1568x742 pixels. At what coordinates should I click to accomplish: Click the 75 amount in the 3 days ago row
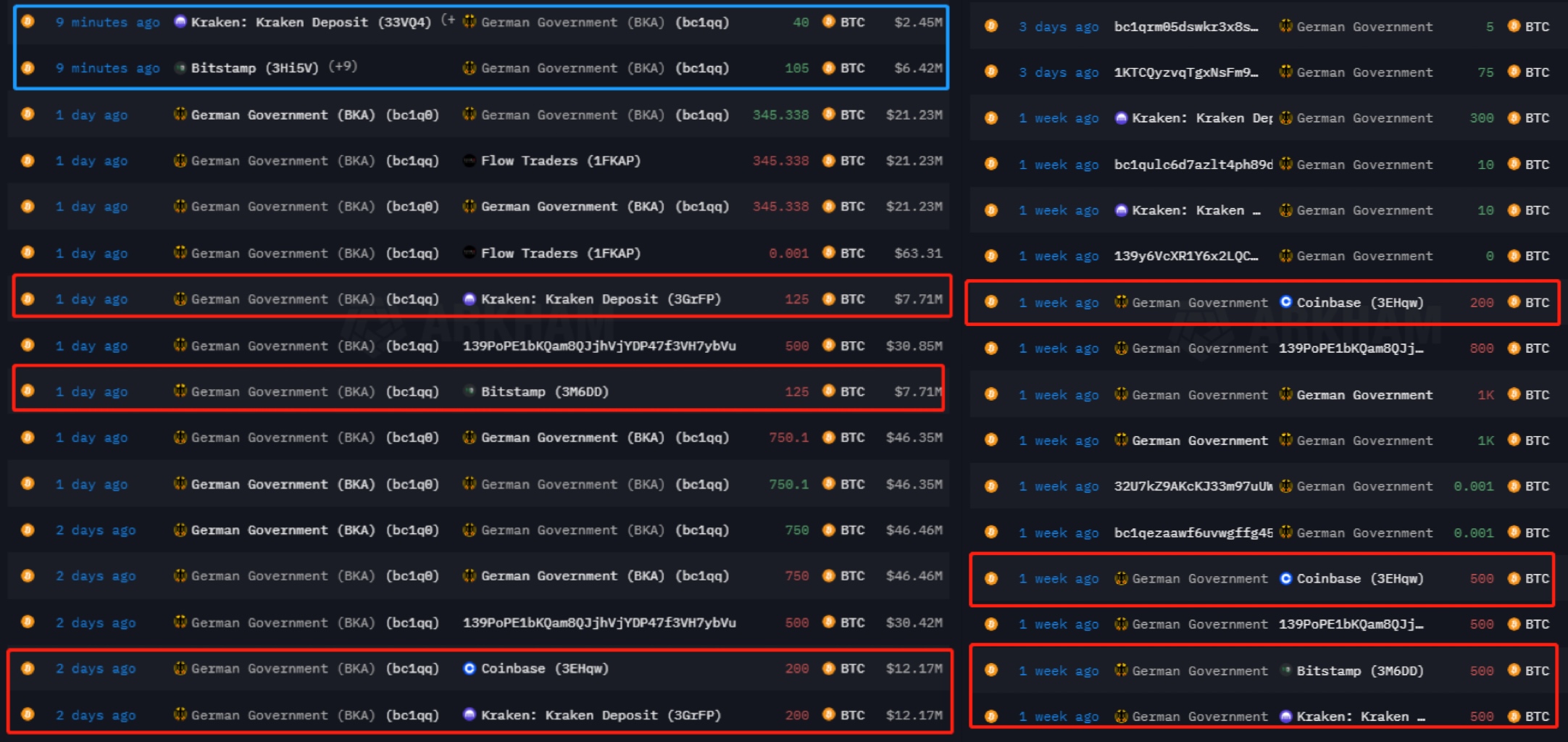tap(1485, 72)
